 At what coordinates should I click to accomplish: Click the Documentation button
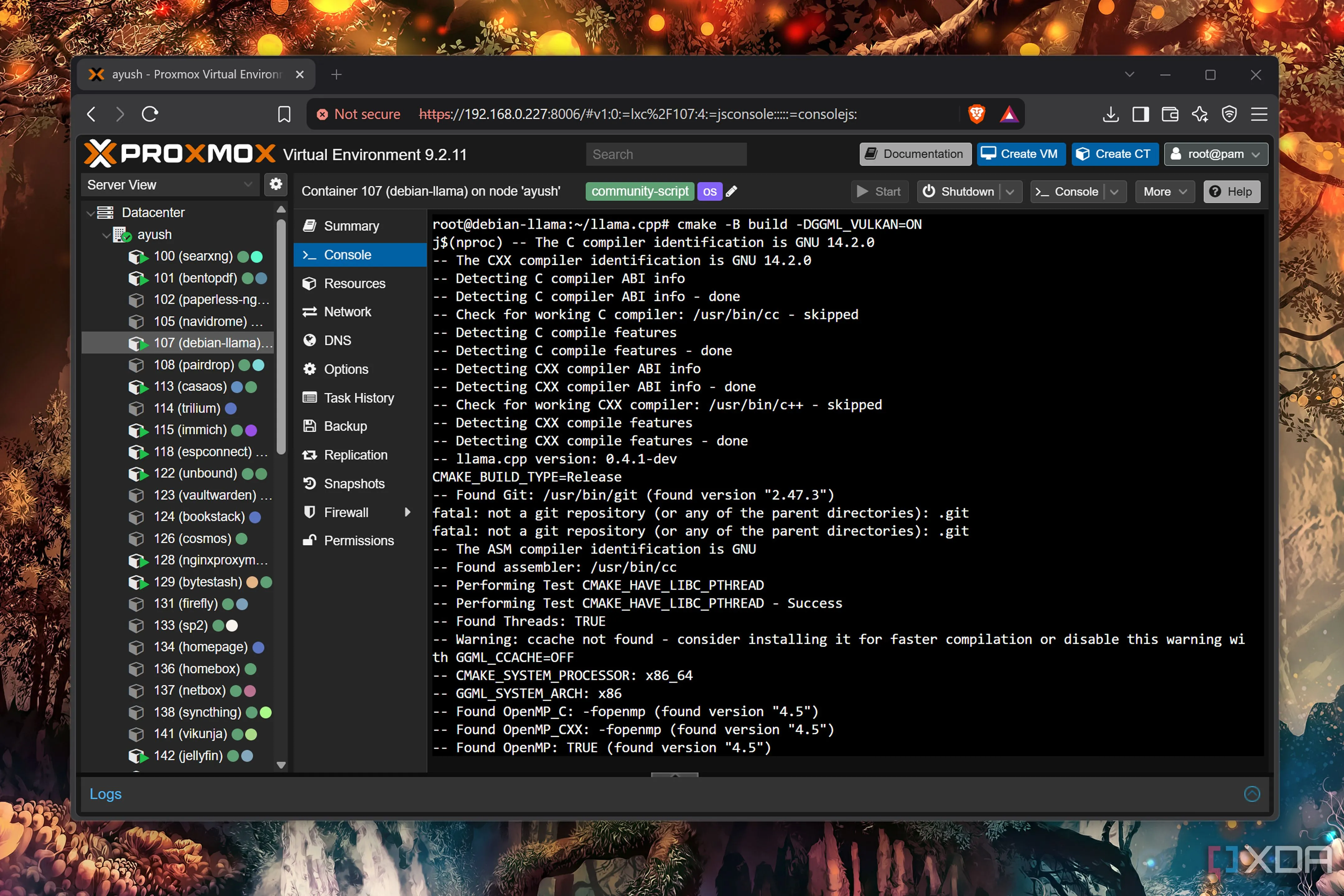click(x=915, y=154)
